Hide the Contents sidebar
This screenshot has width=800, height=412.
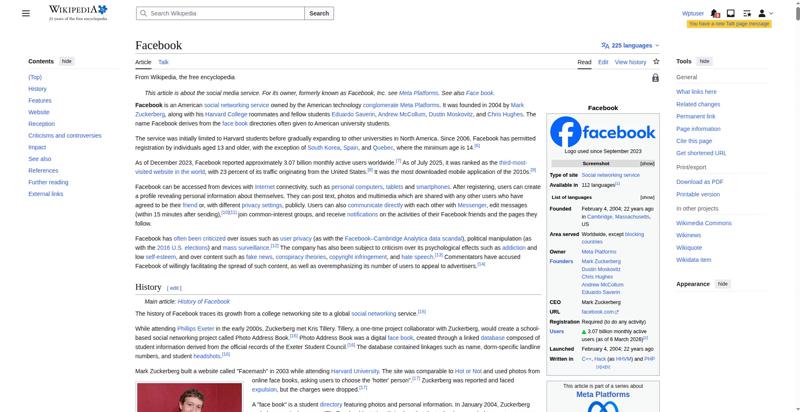pos(67,61)
